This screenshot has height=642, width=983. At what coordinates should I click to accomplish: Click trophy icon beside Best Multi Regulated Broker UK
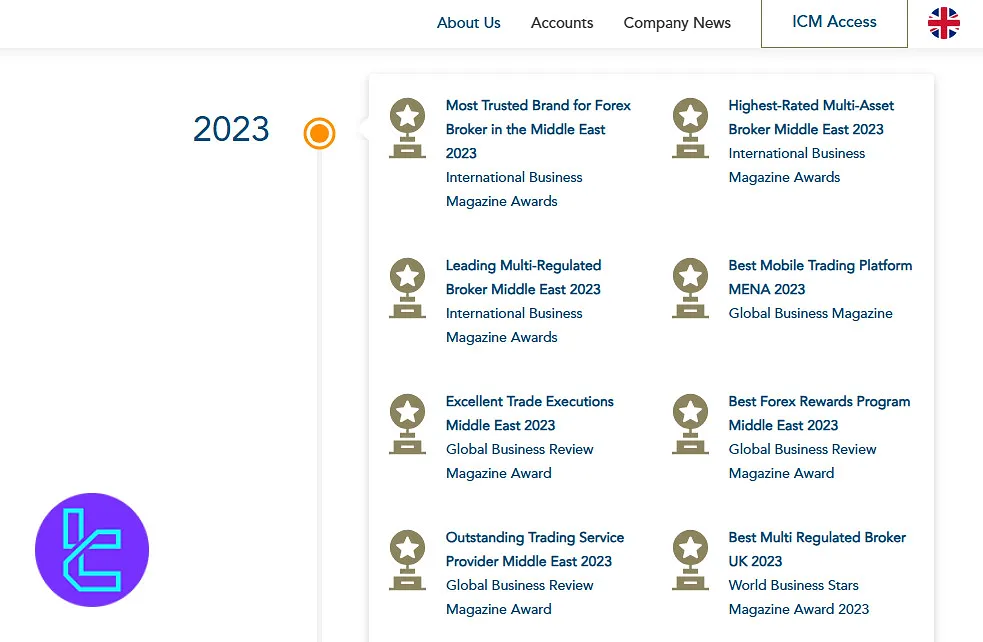pyautogui.click(x=690, y=560)
